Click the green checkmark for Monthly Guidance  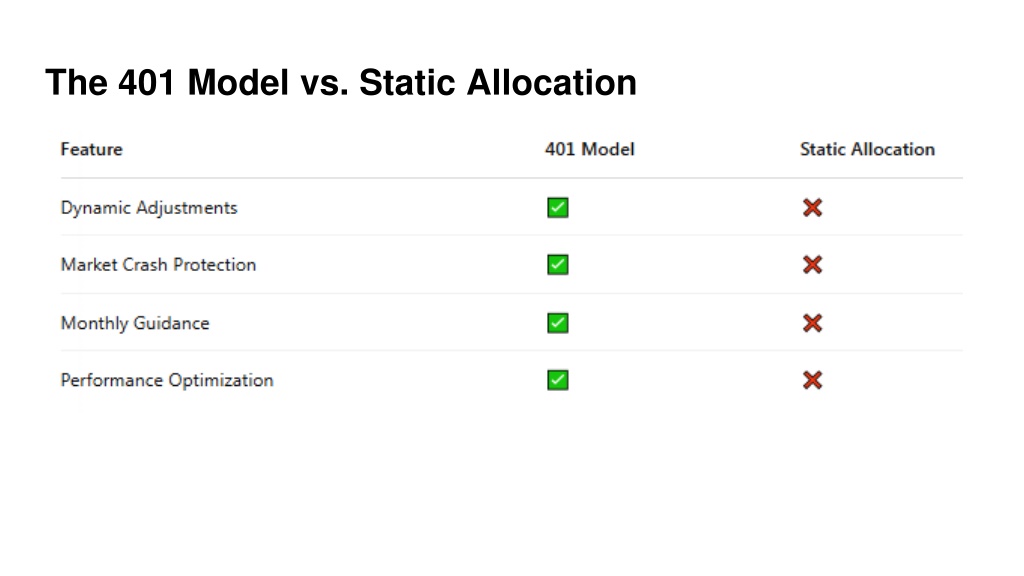click(x=558, y=323)
